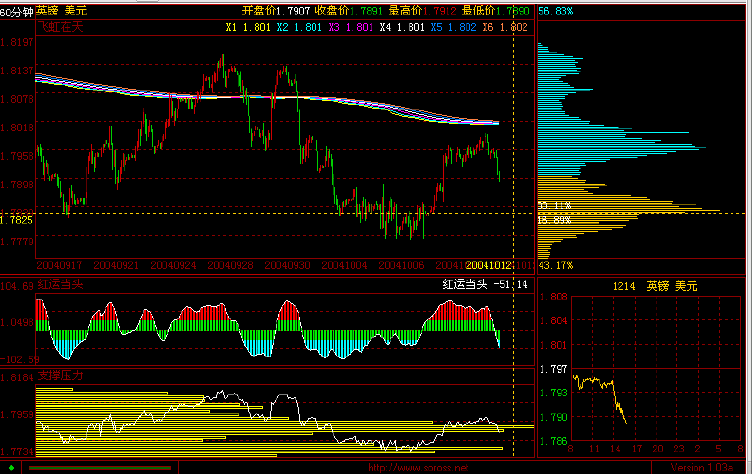Image resolution: width=752 pixels, height=474 pixels.
Task: Click the 20040921 date label
Action: [x=116, y=265]
